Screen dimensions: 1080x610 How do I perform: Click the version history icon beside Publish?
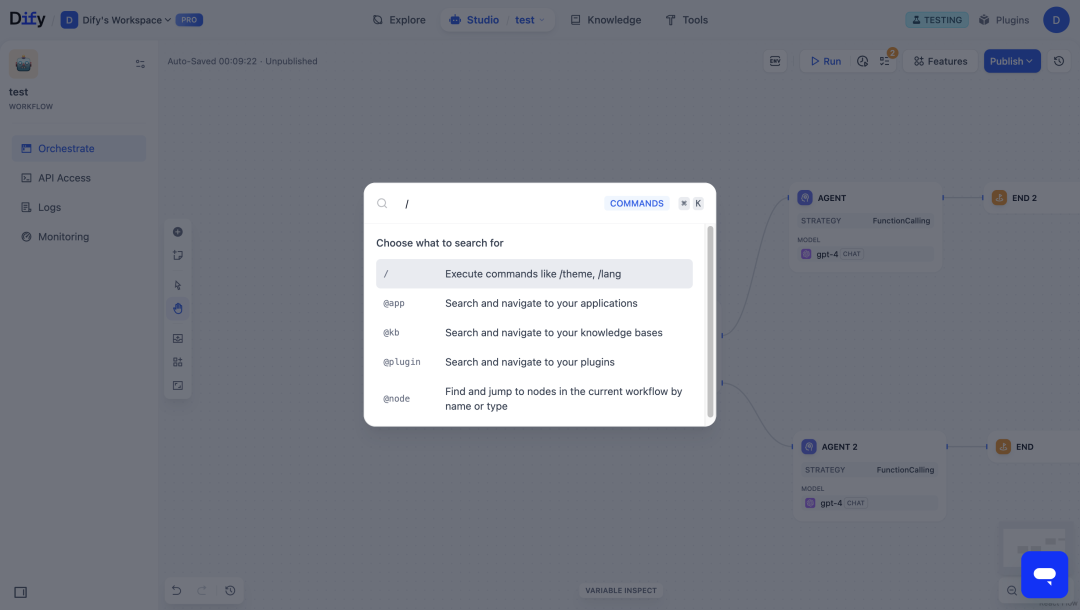[1059, 61]
